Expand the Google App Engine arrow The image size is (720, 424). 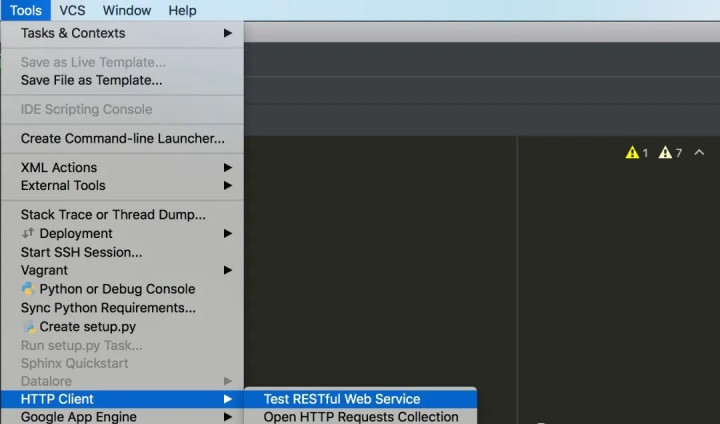point(227,417)
